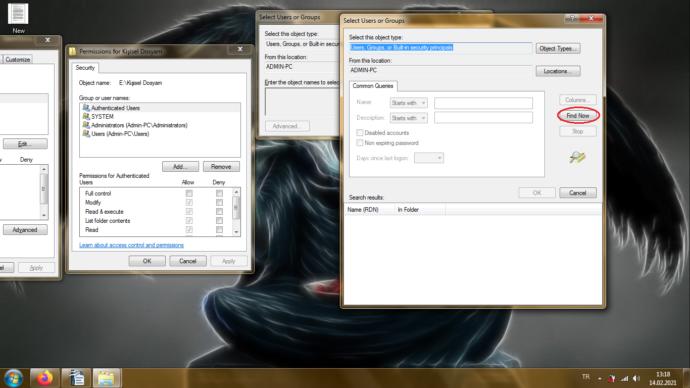
Task: Click the taskbar icon between Firefox and Explorer
Action: coord(76,378)
